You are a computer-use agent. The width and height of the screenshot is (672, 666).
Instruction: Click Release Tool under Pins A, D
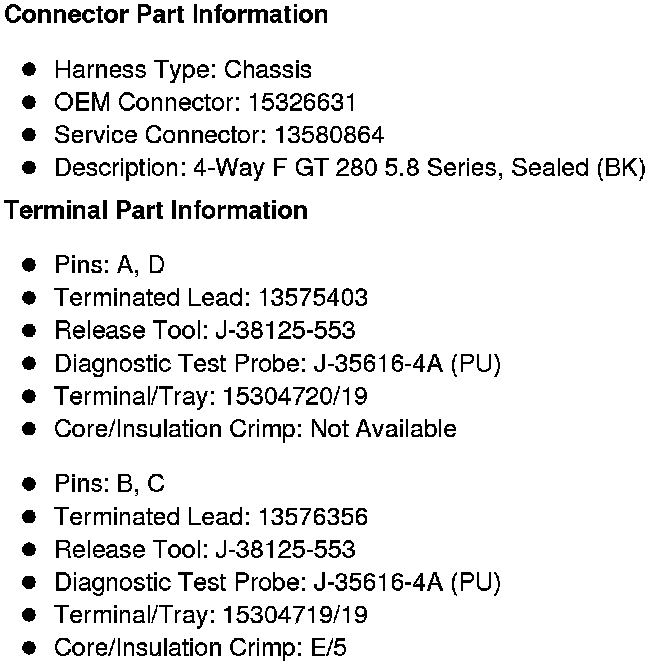coord(205,331)
